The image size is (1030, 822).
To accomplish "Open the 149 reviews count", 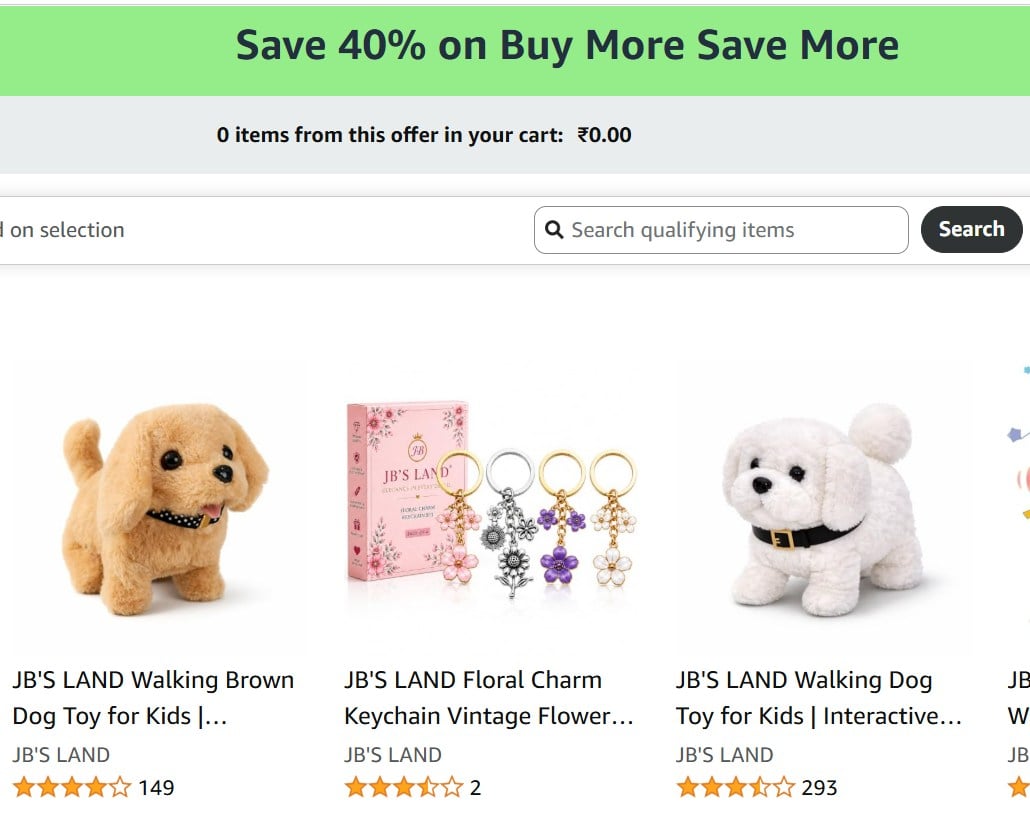I will 156,788.
